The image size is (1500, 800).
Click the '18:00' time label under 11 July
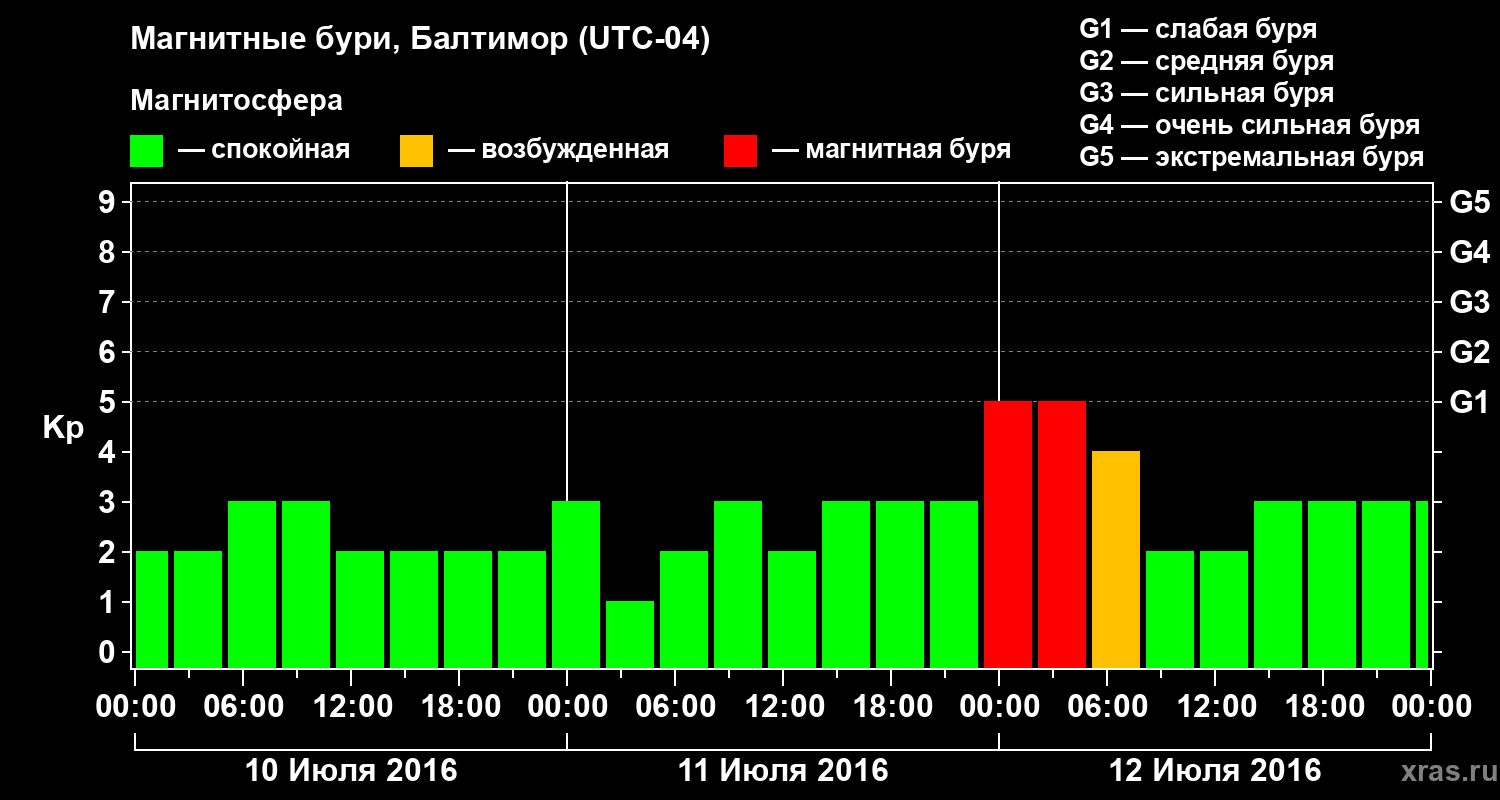[x=891, y=707]
